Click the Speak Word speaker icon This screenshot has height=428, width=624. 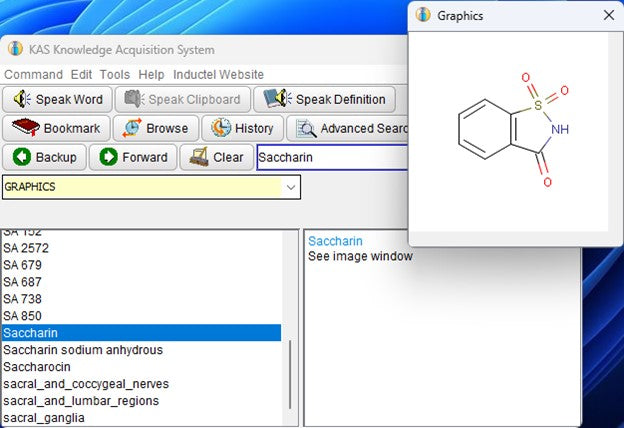tap(22, 99)
